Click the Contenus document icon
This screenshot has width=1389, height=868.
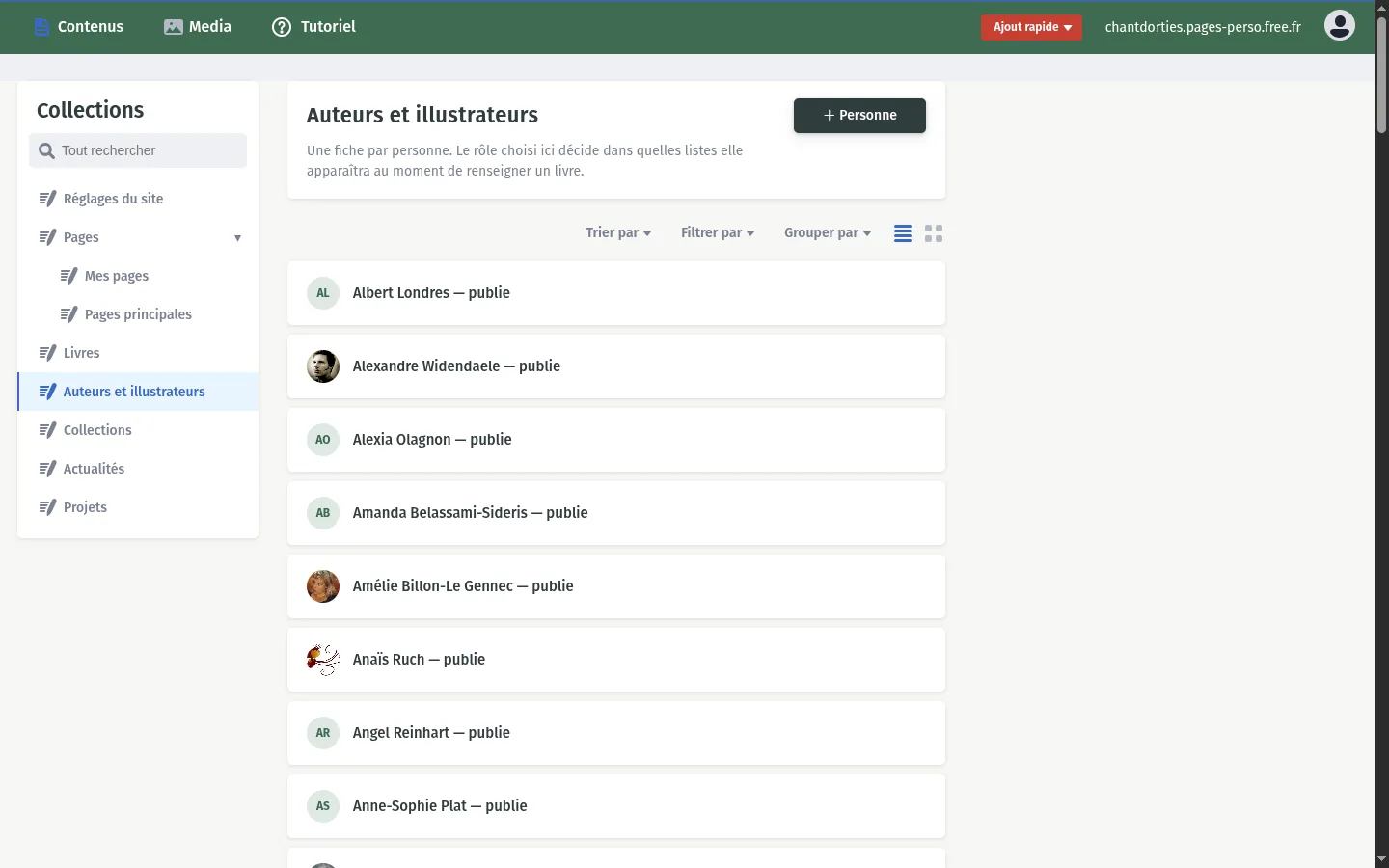pos(41,27)
